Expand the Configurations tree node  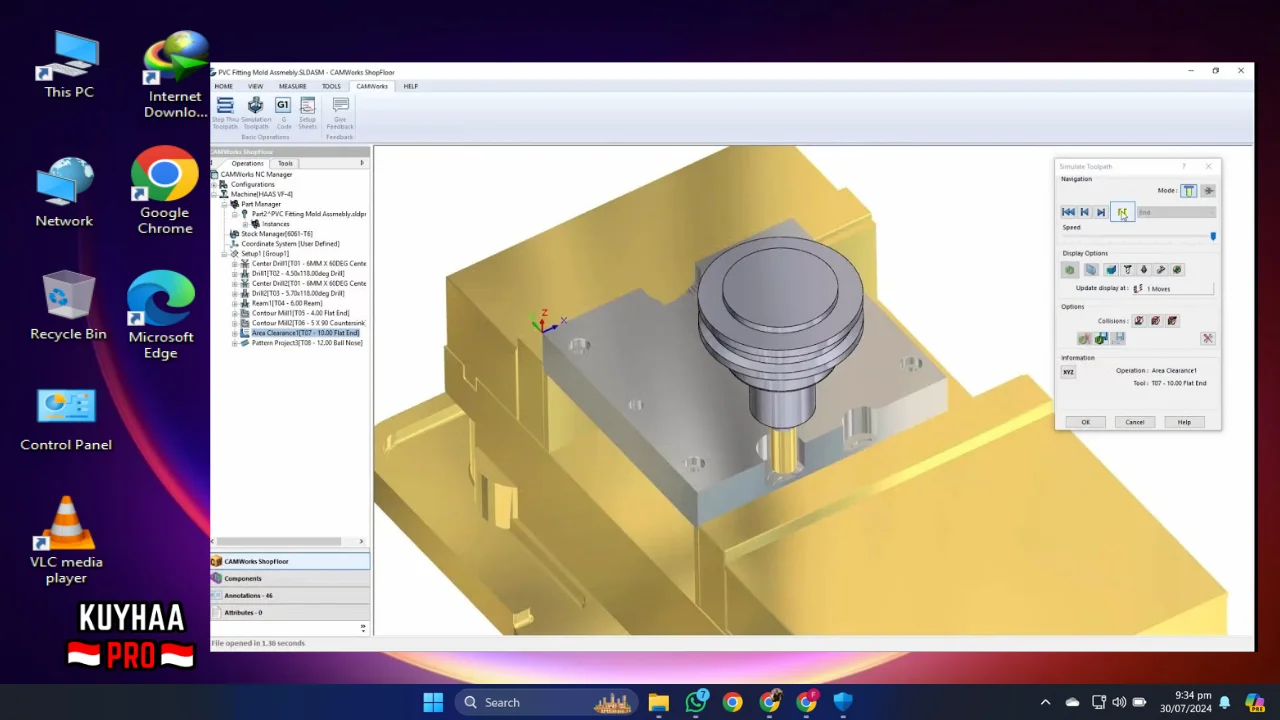(x=214, y=184)
